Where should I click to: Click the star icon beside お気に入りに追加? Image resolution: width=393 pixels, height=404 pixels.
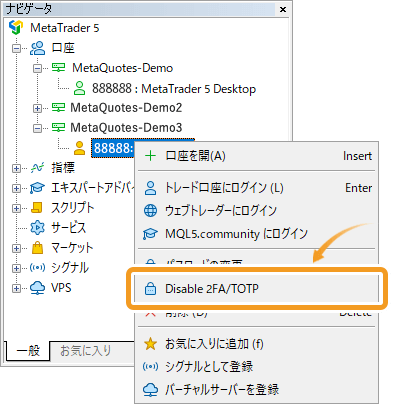pyautogui.click(x=150, y=344)
